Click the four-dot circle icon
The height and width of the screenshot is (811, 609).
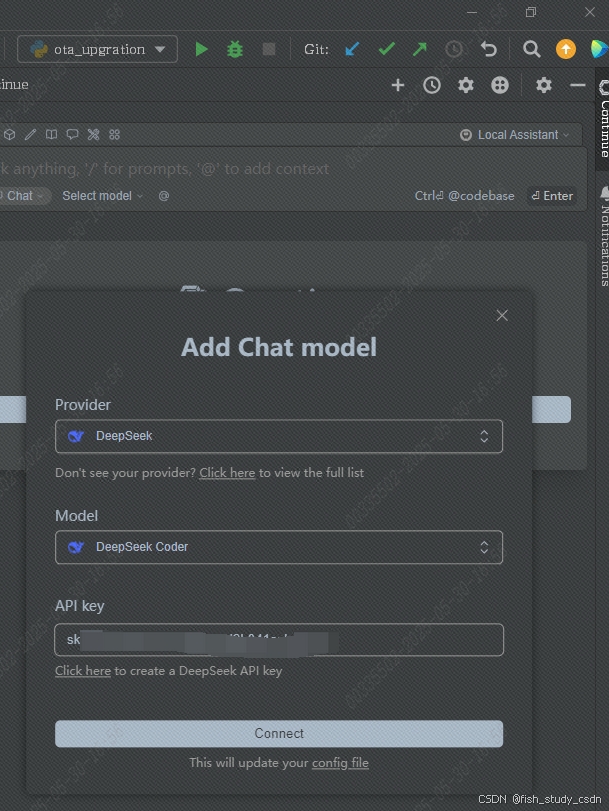499,85
